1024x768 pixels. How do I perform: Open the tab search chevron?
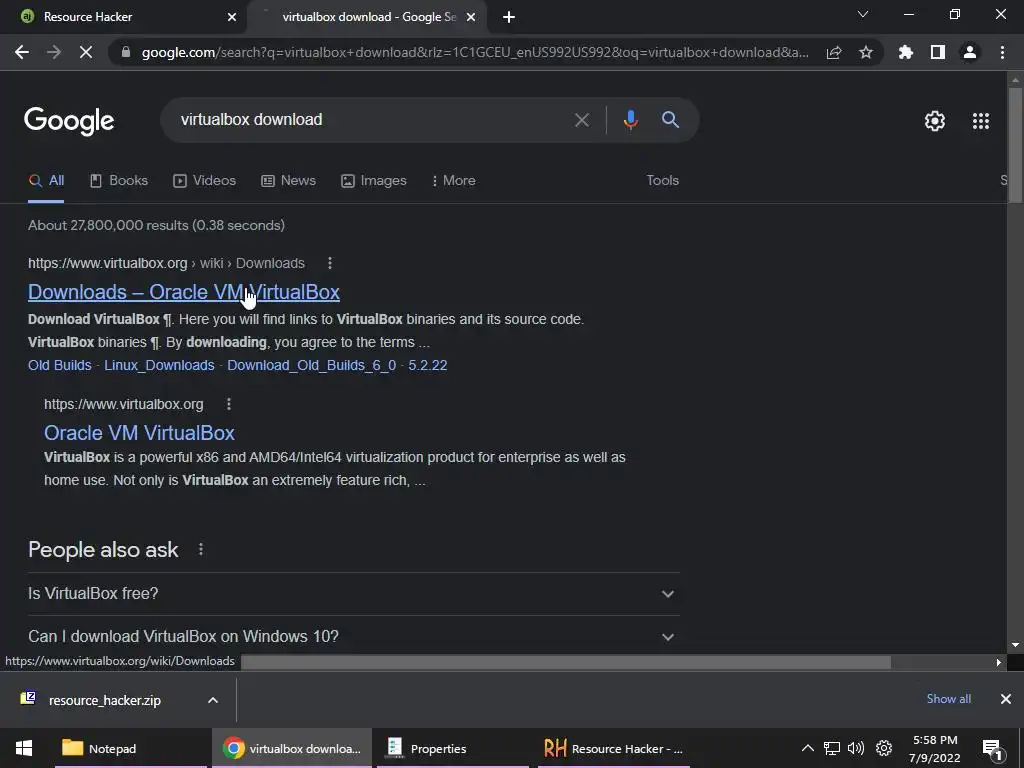[863, 14]
